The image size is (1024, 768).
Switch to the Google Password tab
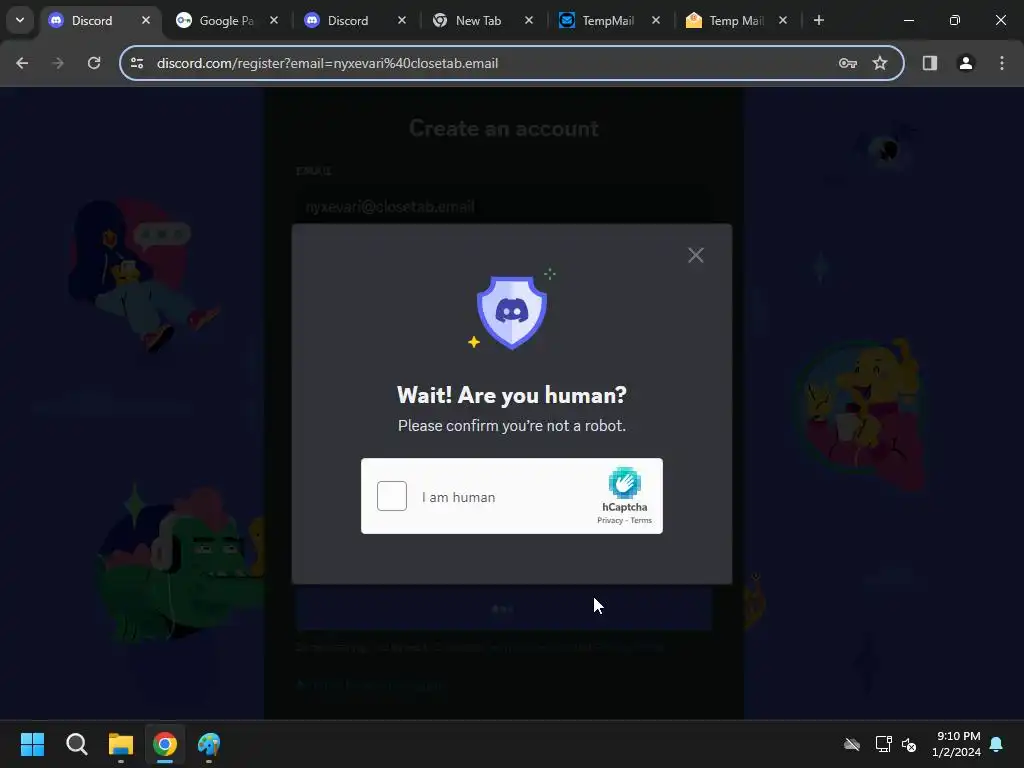coord(225,20)
